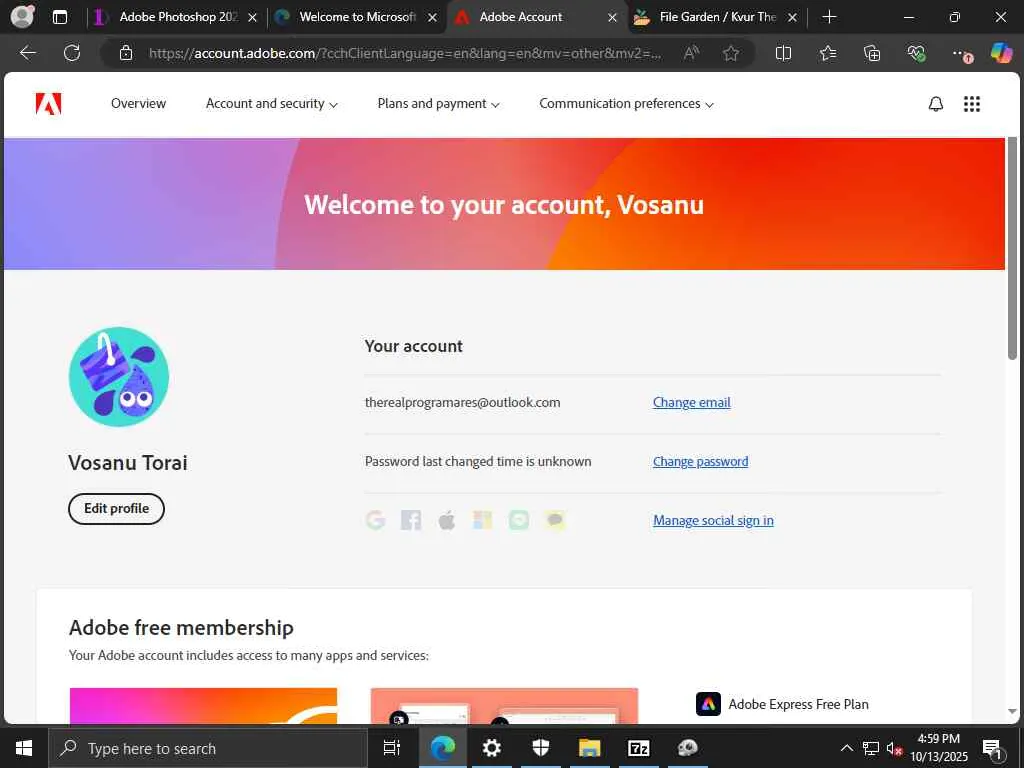The height and width of the screenshot is (768, 1024).
Task: Add page to favorites star icon
Action: click(x=731, y=53)
